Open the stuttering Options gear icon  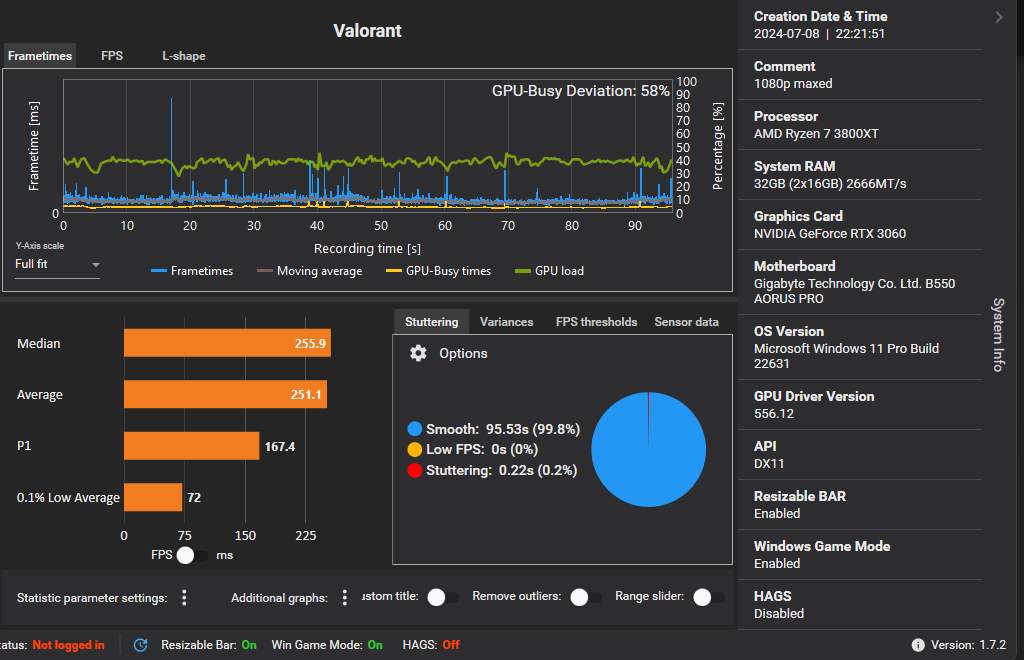pyautogui.click(x=418, y=353)
